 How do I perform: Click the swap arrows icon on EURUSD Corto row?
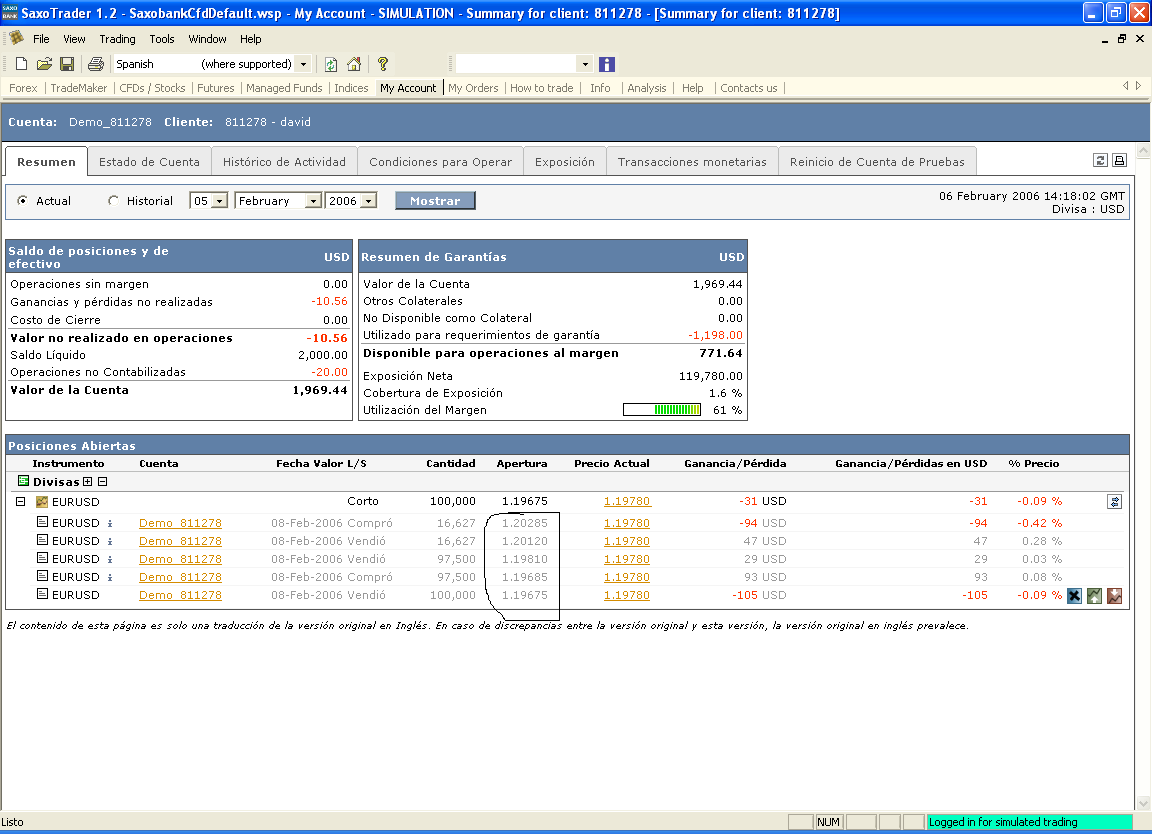click(1115, 502)
